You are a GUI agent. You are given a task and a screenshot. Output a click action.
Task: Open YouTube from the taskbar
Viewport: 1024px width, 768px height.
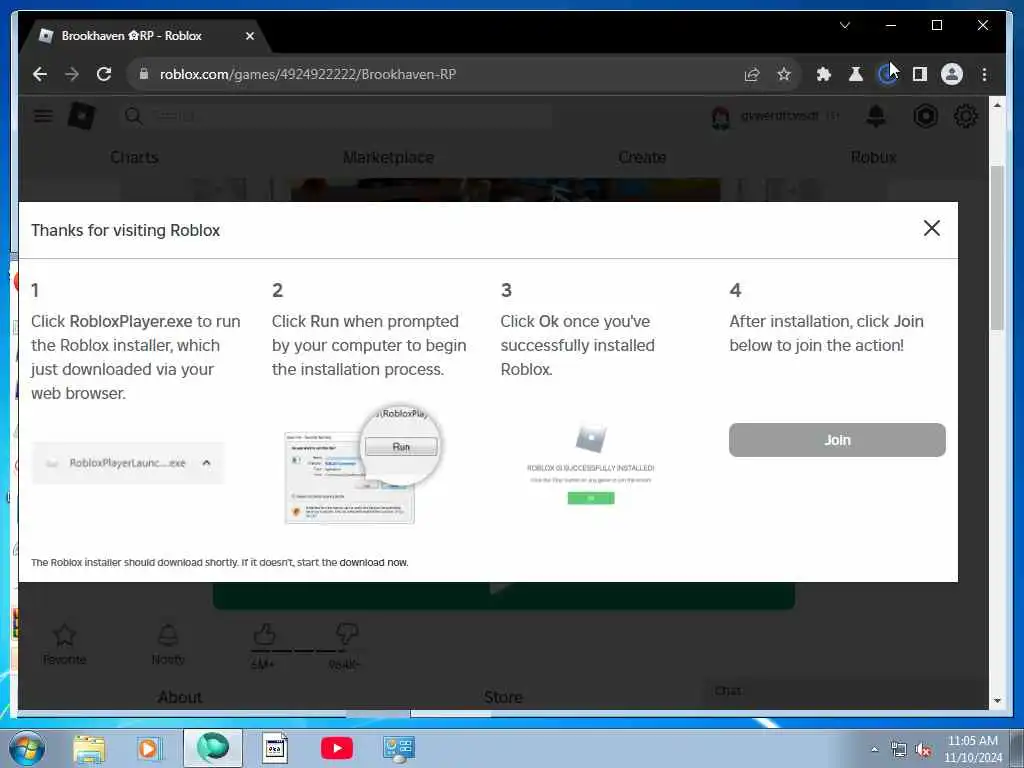click(337, 748)
